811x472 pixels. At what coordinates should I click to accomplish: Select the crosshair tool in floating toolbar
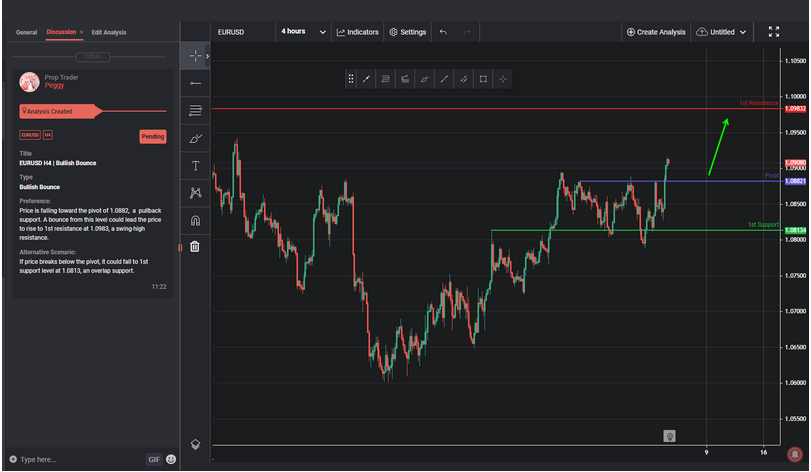click(503, 79)
